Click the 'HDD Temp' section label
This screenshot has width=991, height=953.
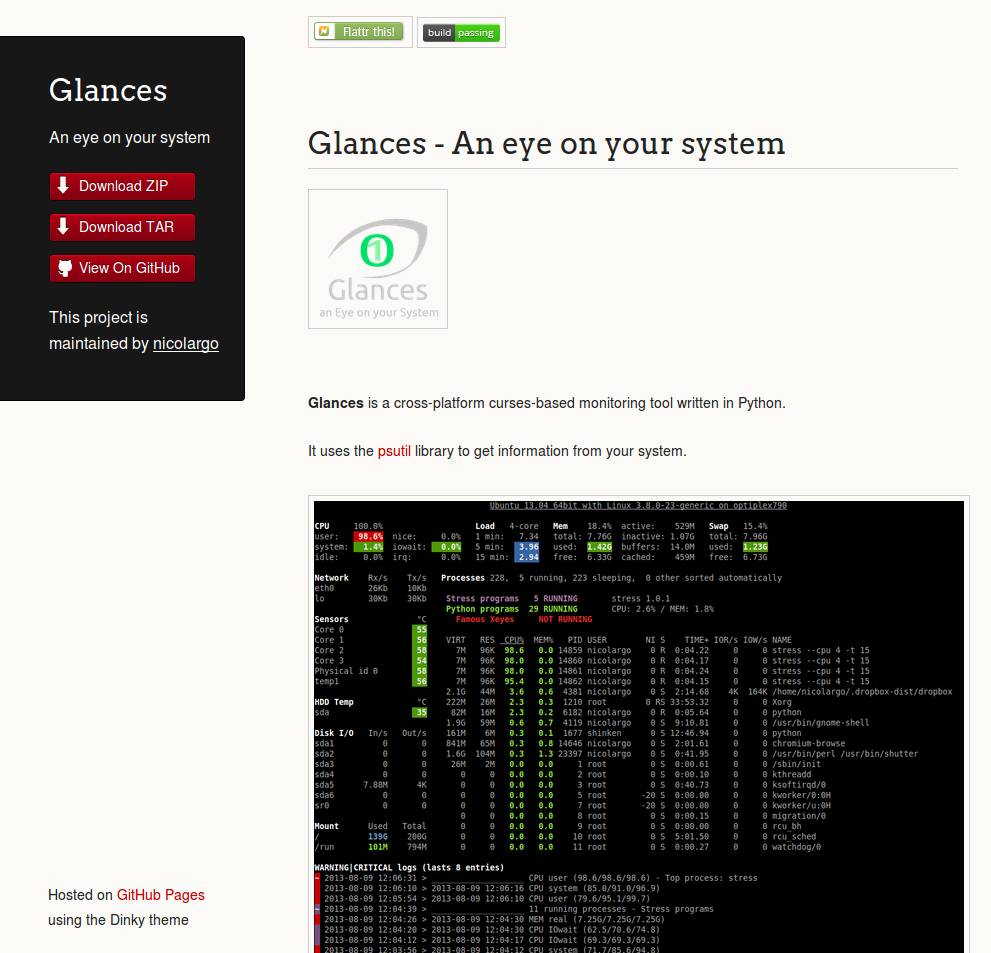pyautogui.click(x=334, y=702)
